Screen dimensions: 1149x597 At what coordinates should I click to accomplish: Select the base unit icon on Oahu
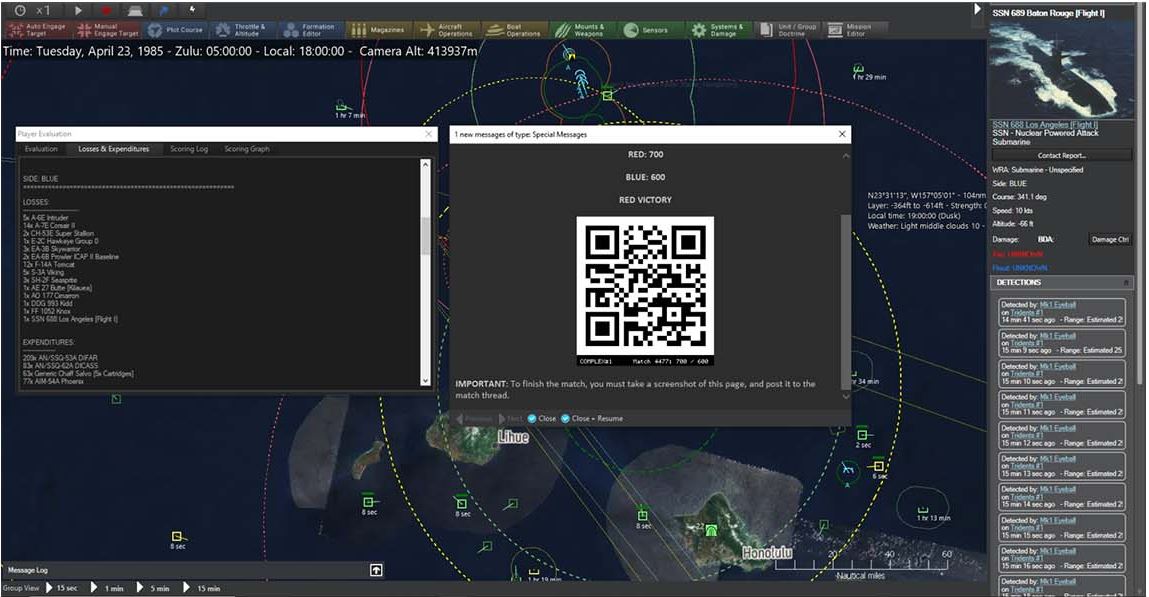coord(710,530)
